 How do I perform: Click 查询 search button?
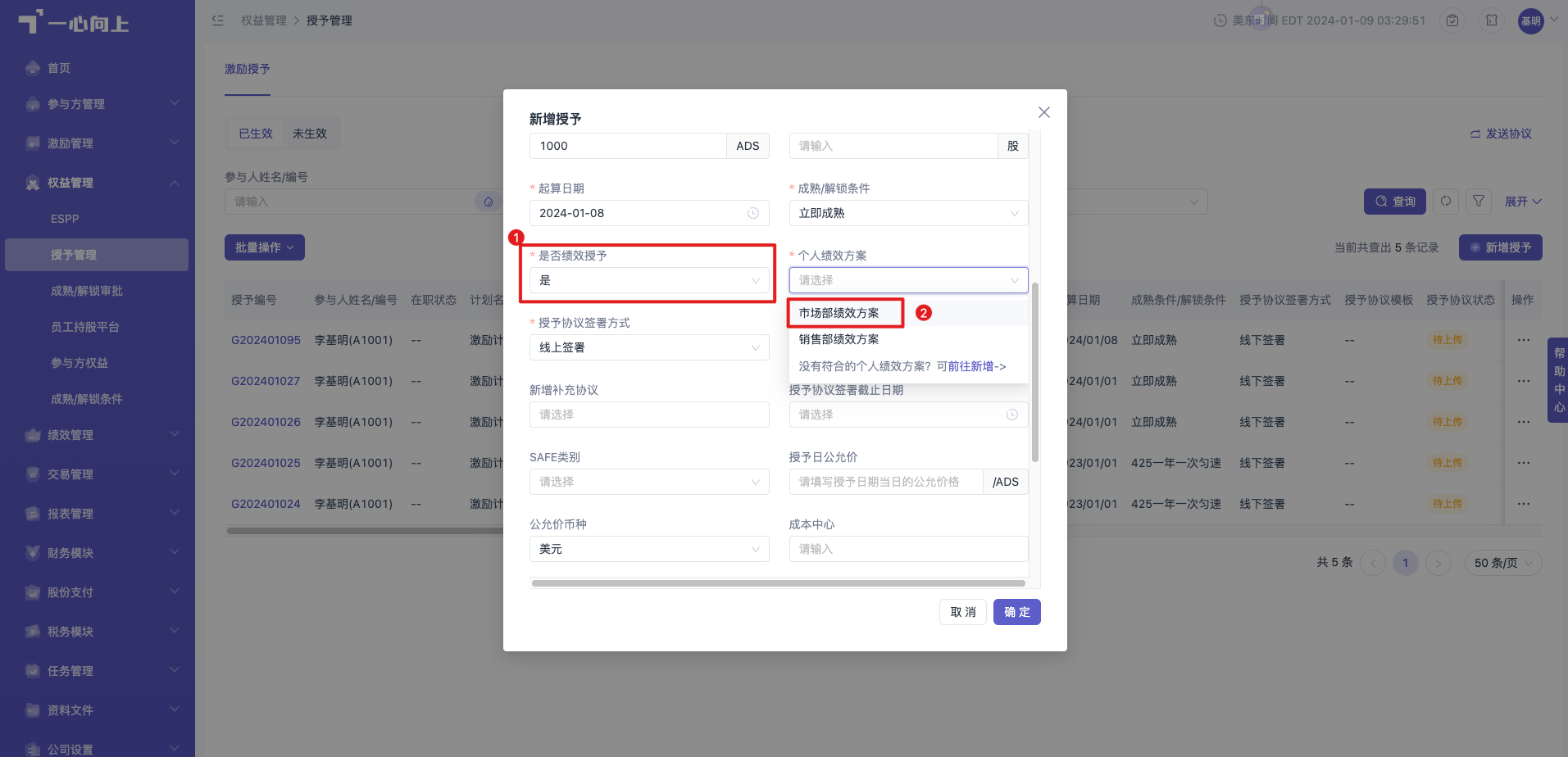pyautogui.click(x=1395, y=202)
